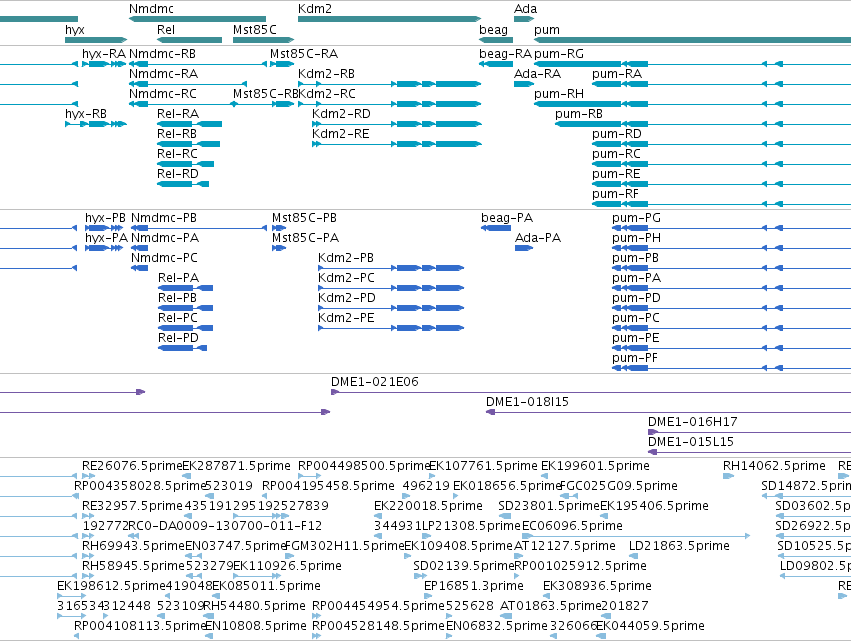Select EST EK287871.5prime
The image size is (851, 641).
237,466
